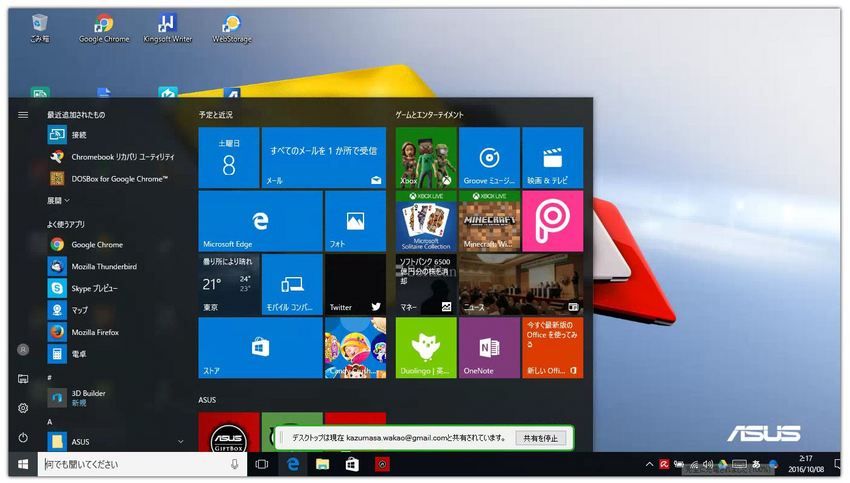Jump to the # section header of the app list
The width and height of the screenshot is (850, 483).
click(49, 377)
